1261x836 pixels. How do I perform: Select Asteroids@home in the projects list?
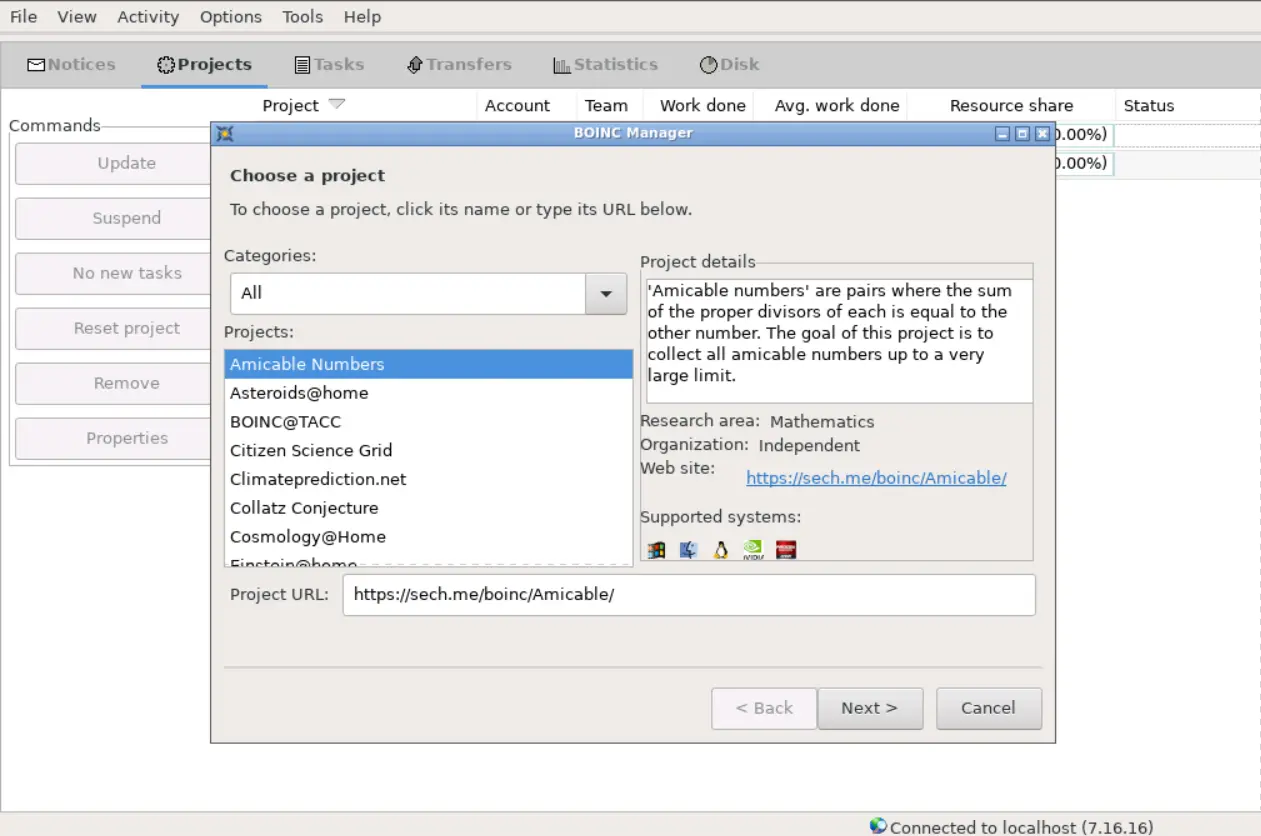point(299,393)
